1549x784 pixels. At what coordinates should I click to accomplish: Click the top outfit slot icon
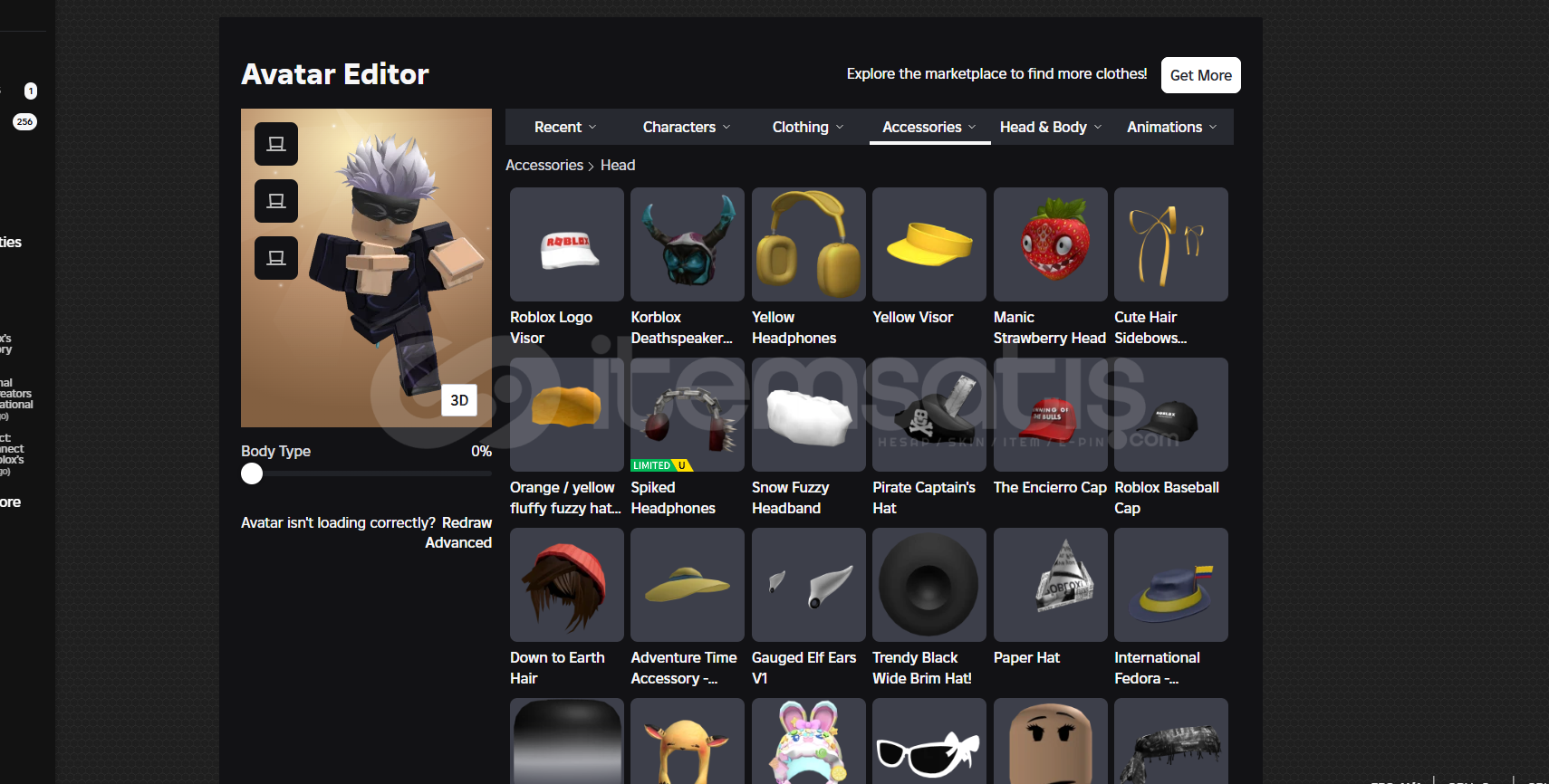(x=276, y=144)
